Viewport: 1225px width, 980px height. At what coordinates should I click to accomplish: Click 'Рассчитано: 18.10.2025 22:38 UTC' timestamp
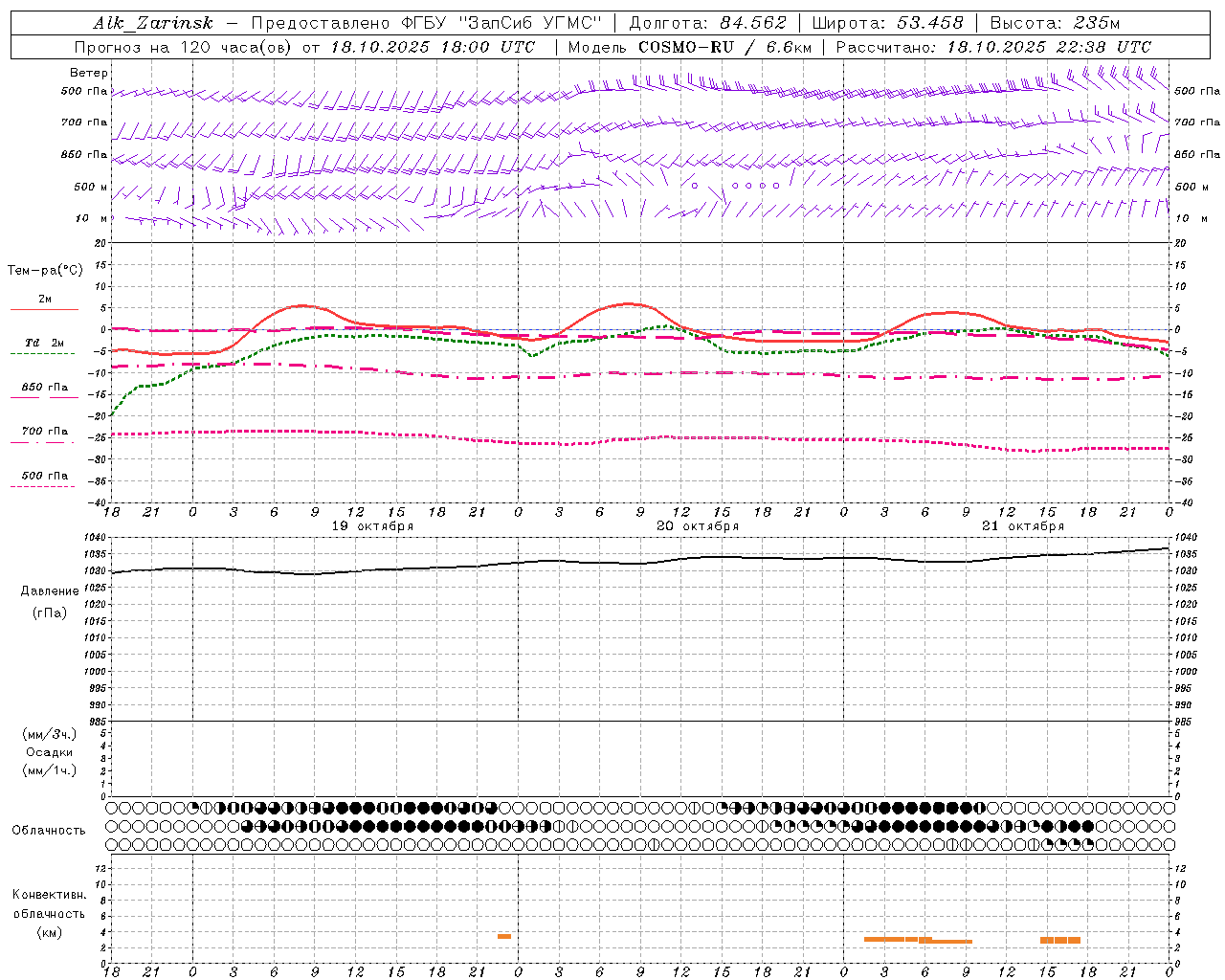point(993,47)
